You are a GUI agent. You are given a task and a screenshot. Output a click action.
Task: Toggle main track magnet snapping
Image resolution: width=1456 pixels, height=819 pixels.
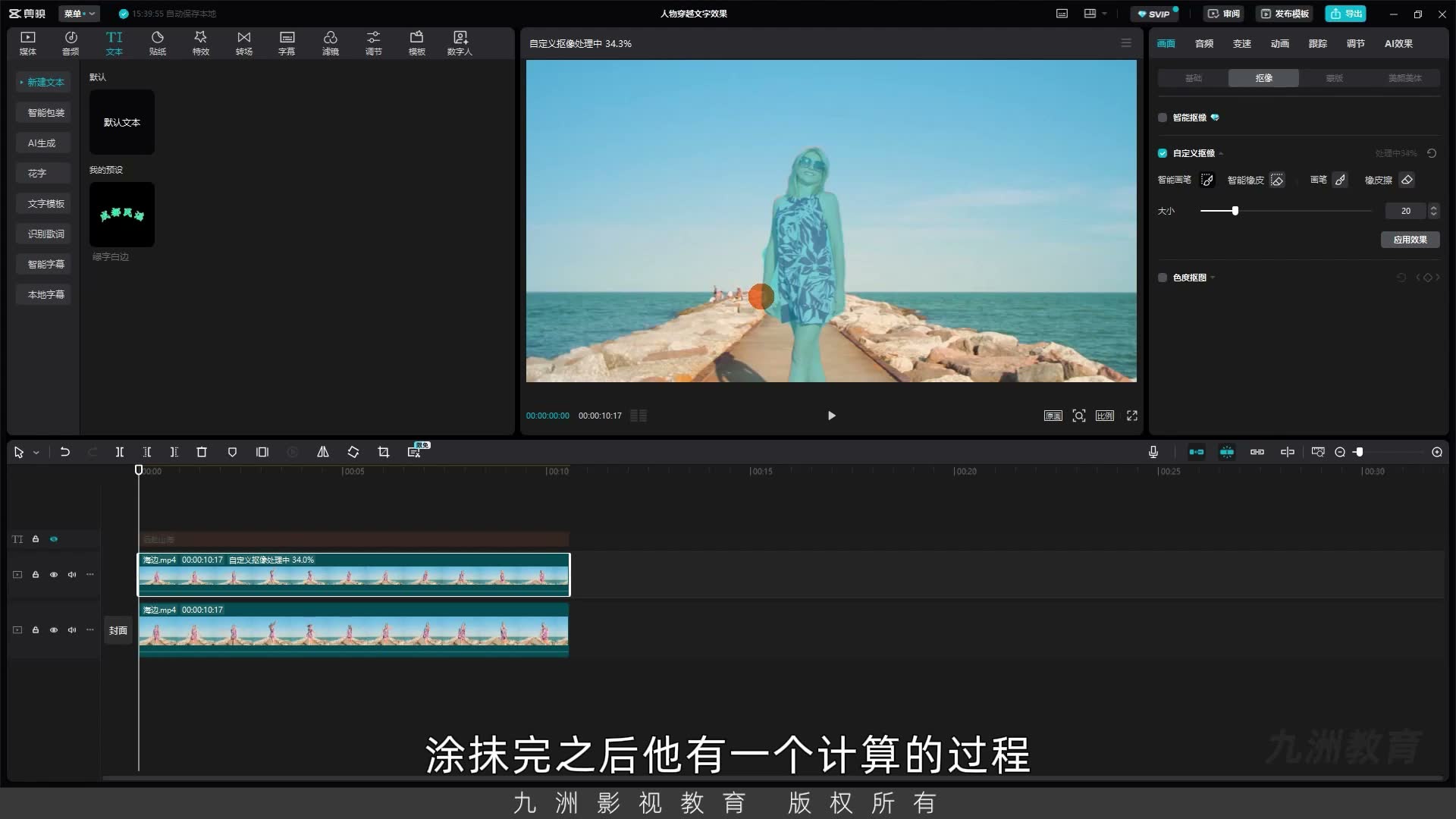tap(1197, 452)
